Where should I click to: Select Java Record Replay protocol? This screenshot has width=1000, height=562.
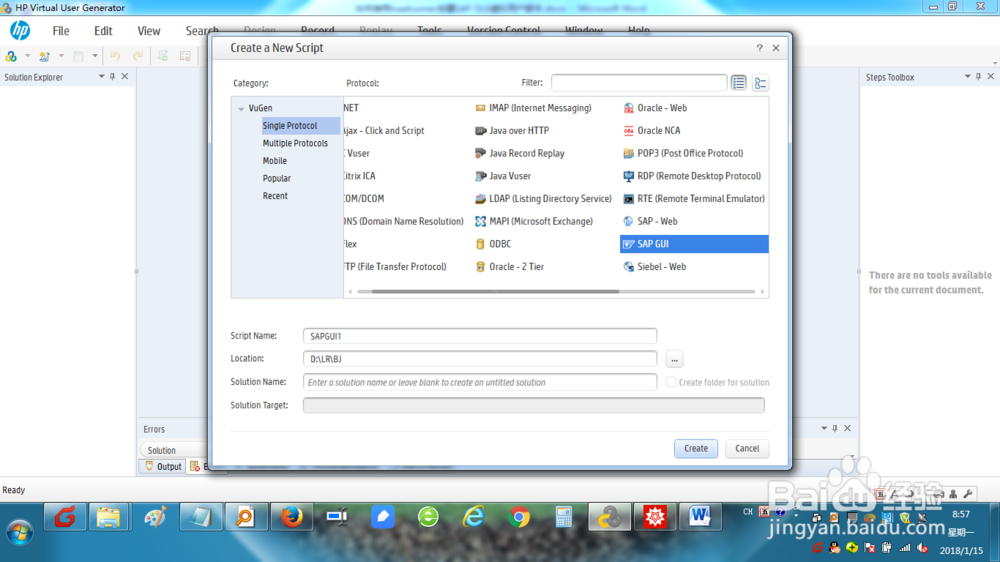[x=520, y=153]
